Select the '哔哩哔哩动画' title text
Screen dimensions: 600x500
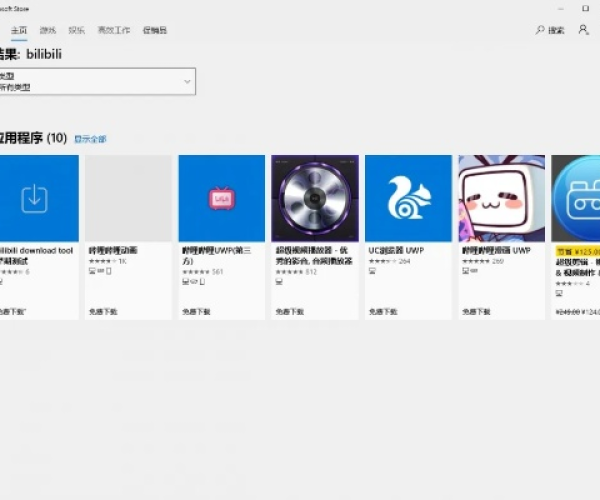(113, 251)
